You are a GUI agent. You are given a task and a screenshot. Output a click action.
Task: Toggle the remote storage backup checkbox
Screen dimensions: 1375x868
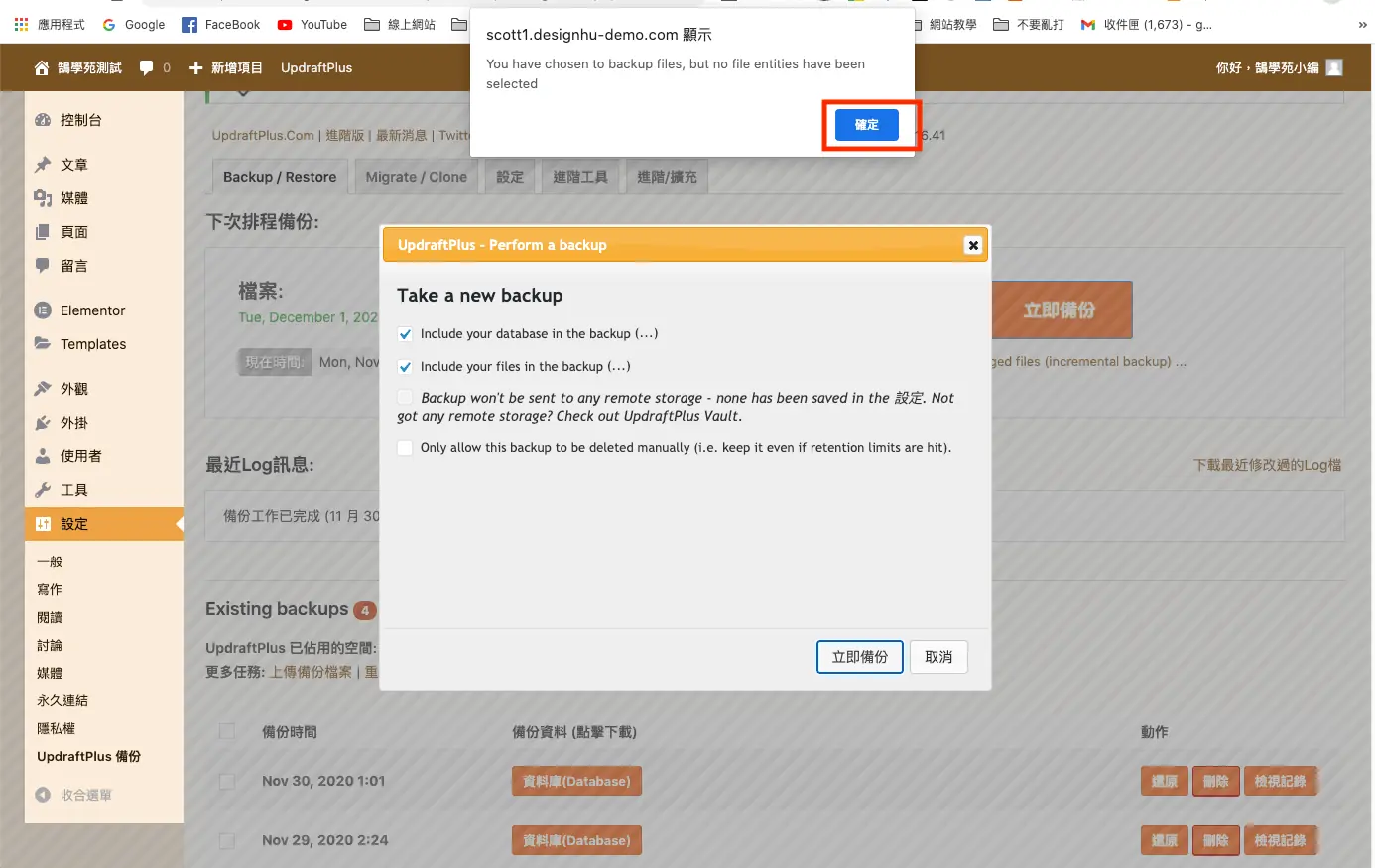(x=405, y=398)
